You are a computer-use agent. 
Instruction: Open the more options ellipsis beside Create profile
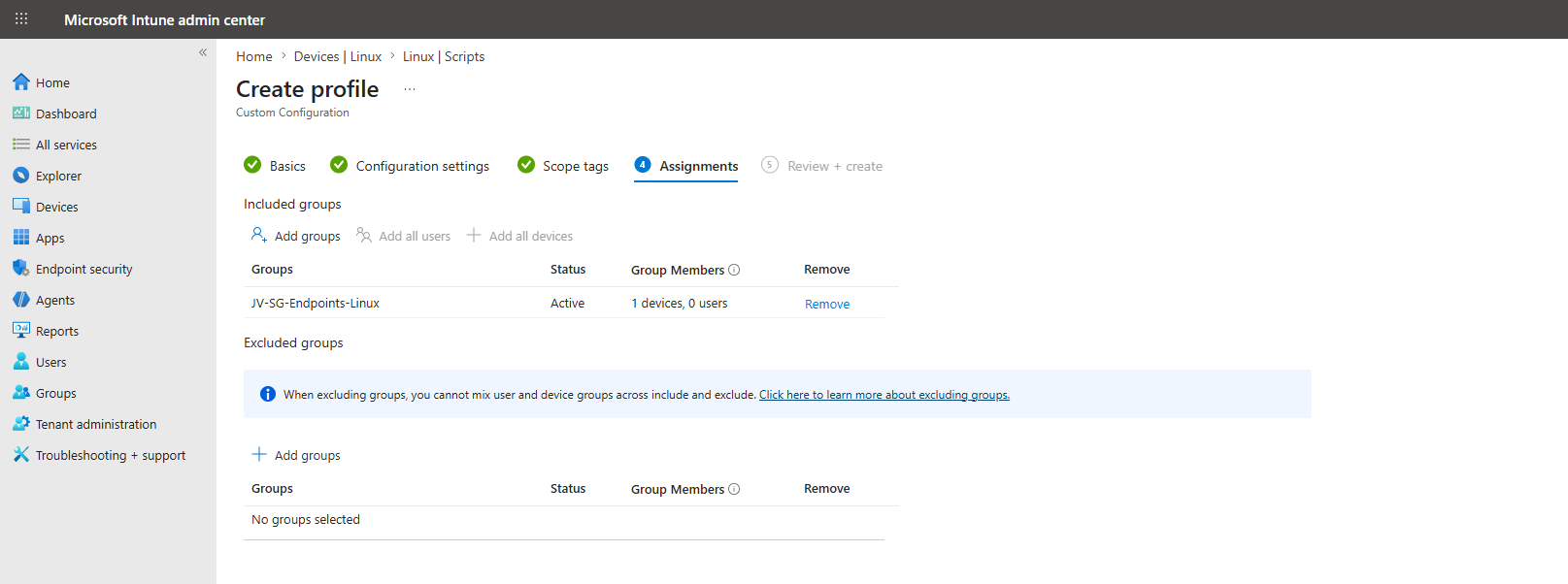click(410, 89)
